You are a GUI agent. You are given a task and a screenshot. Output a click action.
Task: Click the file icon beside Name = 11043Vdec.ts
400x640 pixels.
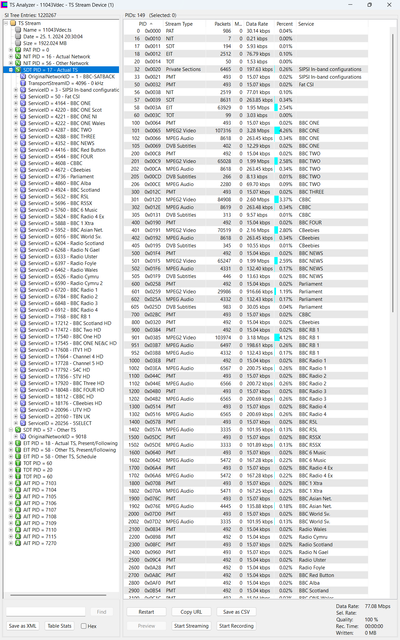point(18,30)
